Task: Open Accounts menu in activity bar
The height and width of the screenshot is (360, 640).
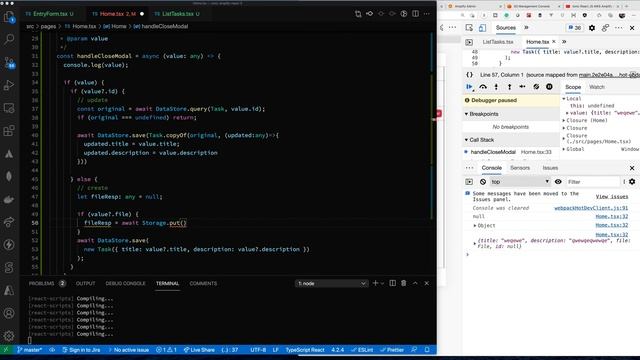Action: [9, 313]
